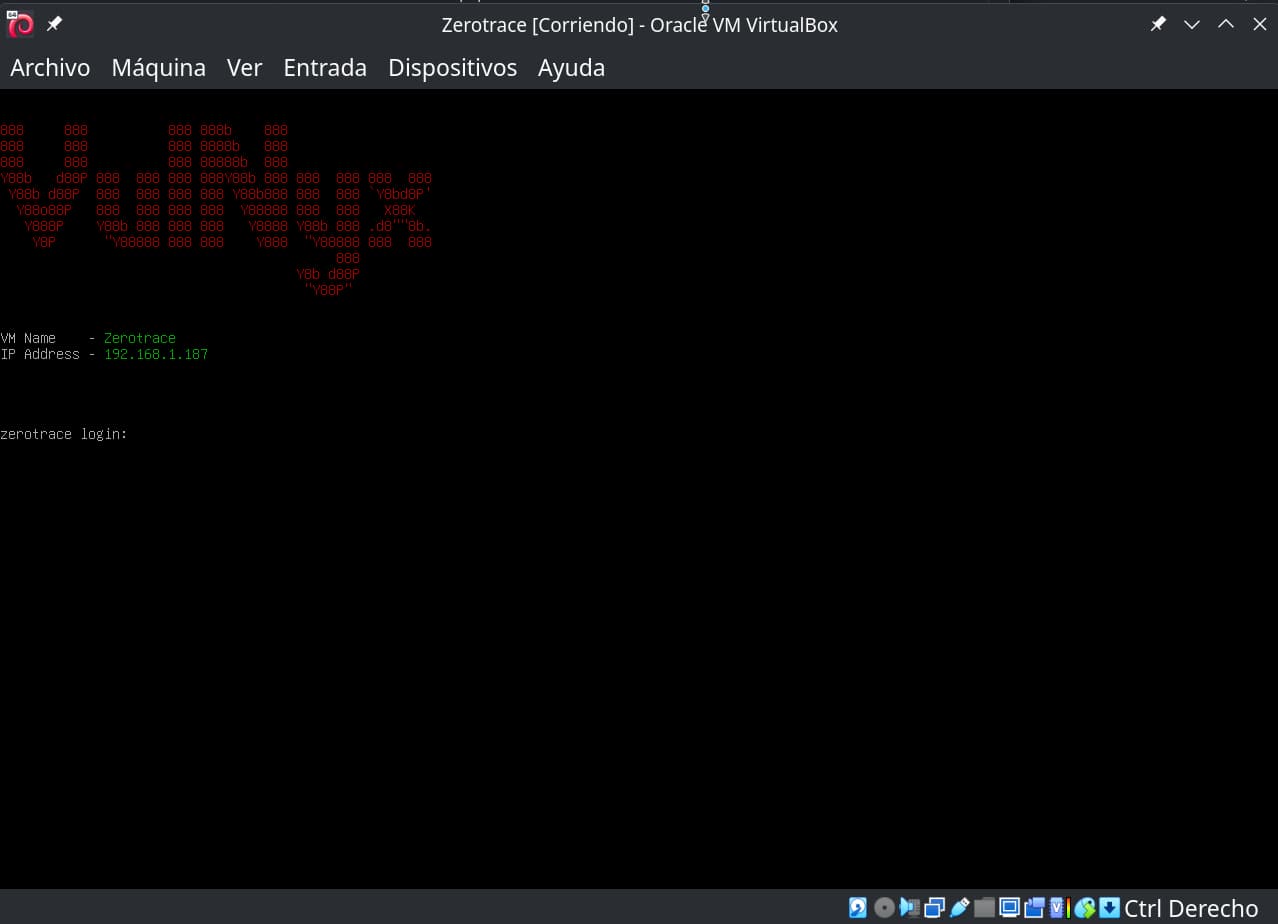Click the 'VM Name' label text
The width and height of the screenshot is (1278, 924).
click(x=28, y=338)
